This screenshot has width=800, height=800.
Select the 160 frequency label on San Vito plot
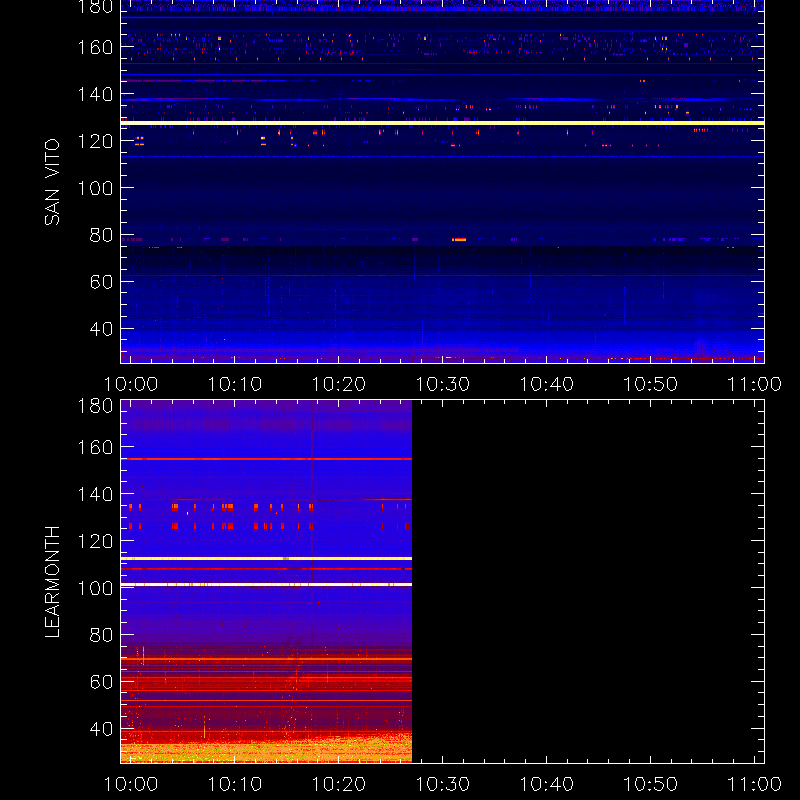(95, 47)
